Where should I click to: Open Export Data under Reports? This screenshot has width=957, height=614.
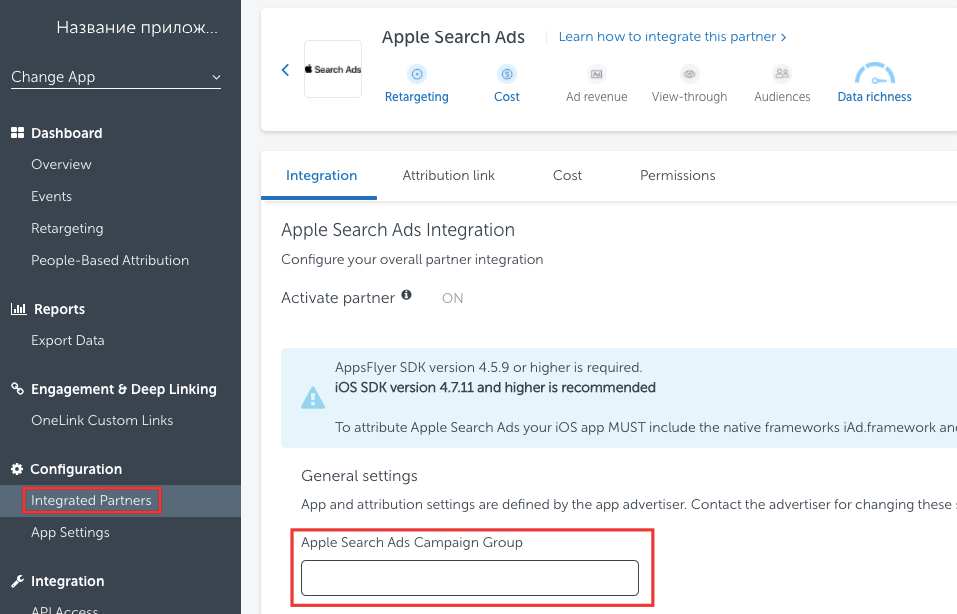(67, 340)
